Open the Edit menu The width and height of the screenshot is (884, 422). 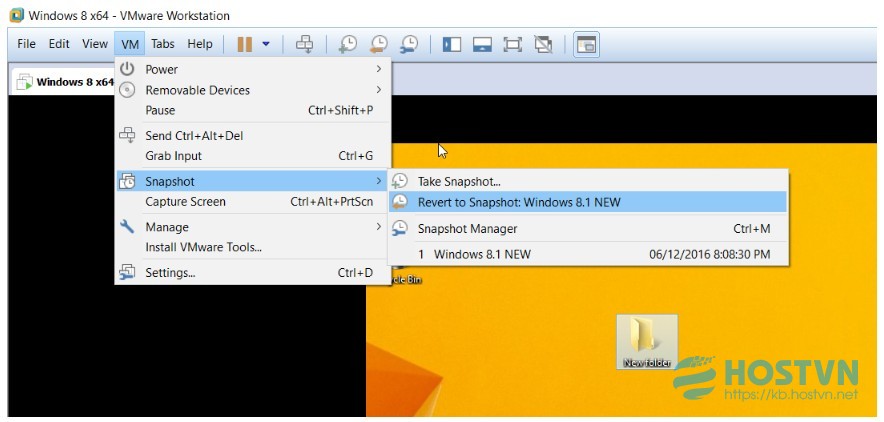pyautogui.click(x=59, y=44)
